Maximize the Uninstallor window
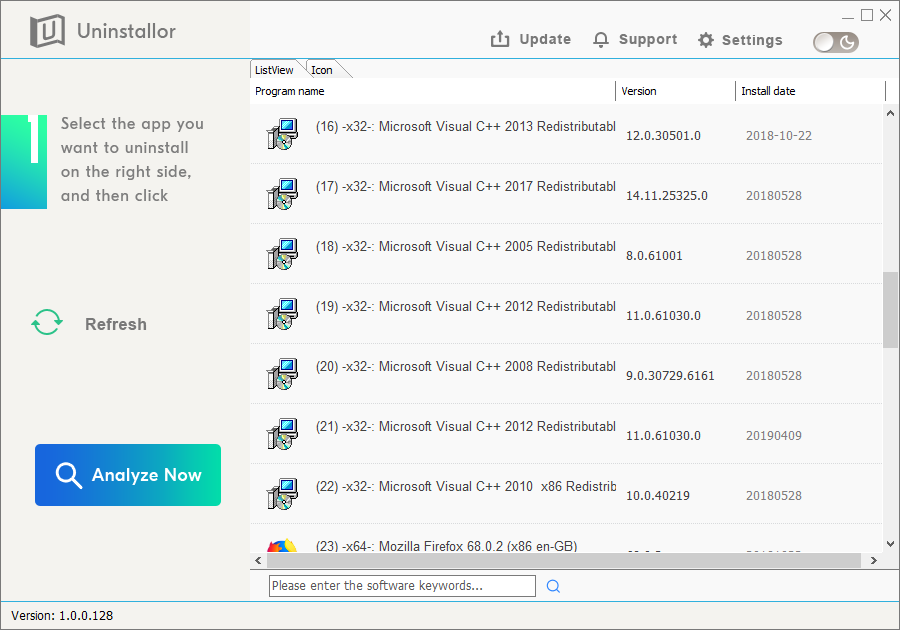Viewport: 900px width, 630px height. [x=867, y=15]
